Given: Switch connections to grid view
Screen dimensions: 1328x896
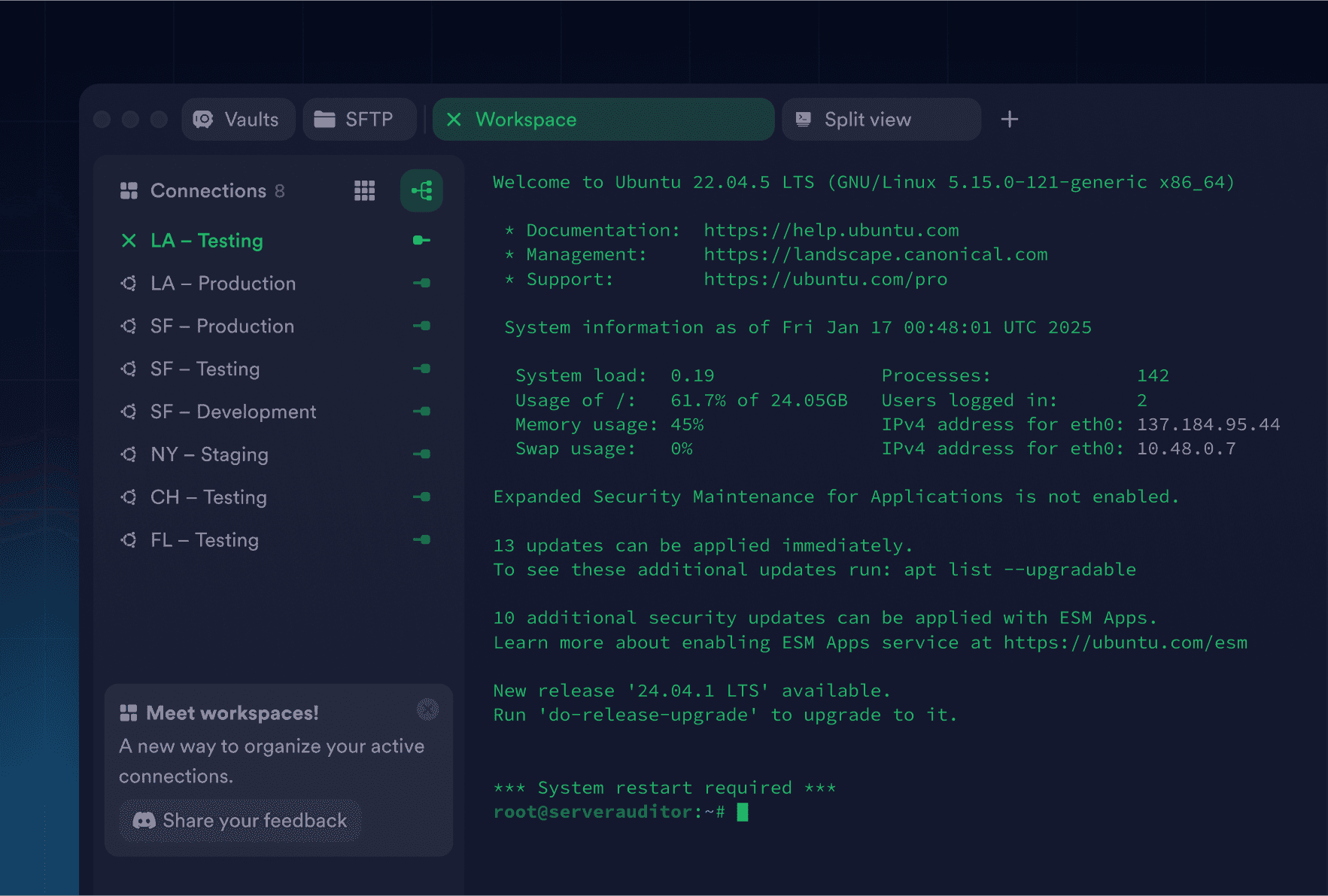Looking at the screenshot, I should click(x=365, y=191).
